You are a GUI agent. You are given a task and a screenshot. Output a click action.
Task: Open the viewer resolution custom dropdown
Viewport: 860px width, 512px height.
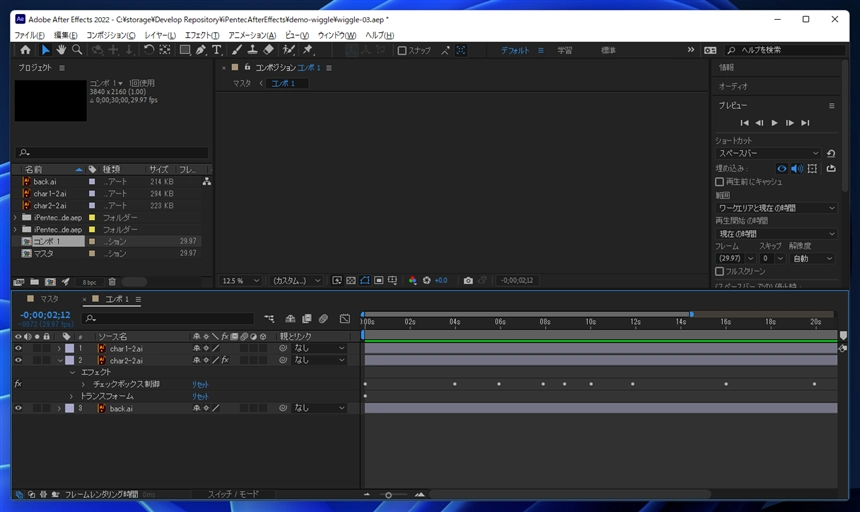297,281
